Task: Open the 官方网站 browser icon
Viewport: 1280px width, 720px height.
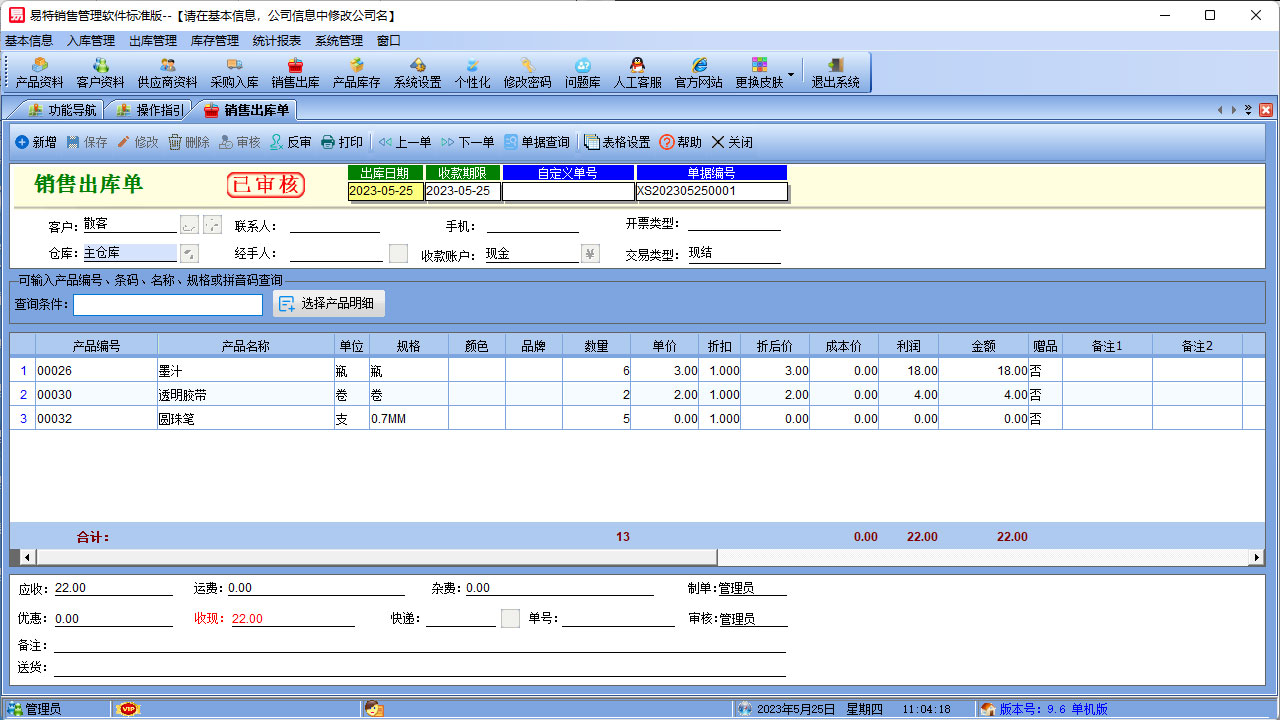Action: (698, 72)
